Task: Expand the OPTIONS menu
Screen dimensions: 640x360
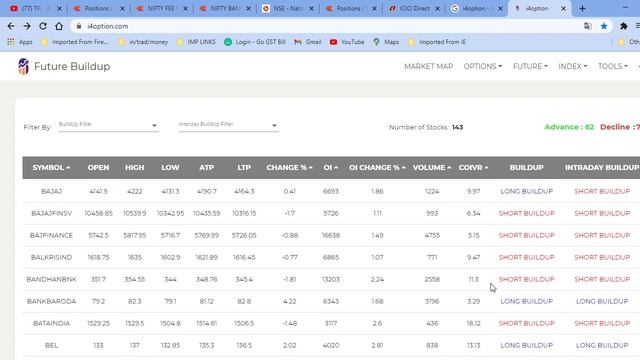Action: pyautogui.click(x=482, y=67)
